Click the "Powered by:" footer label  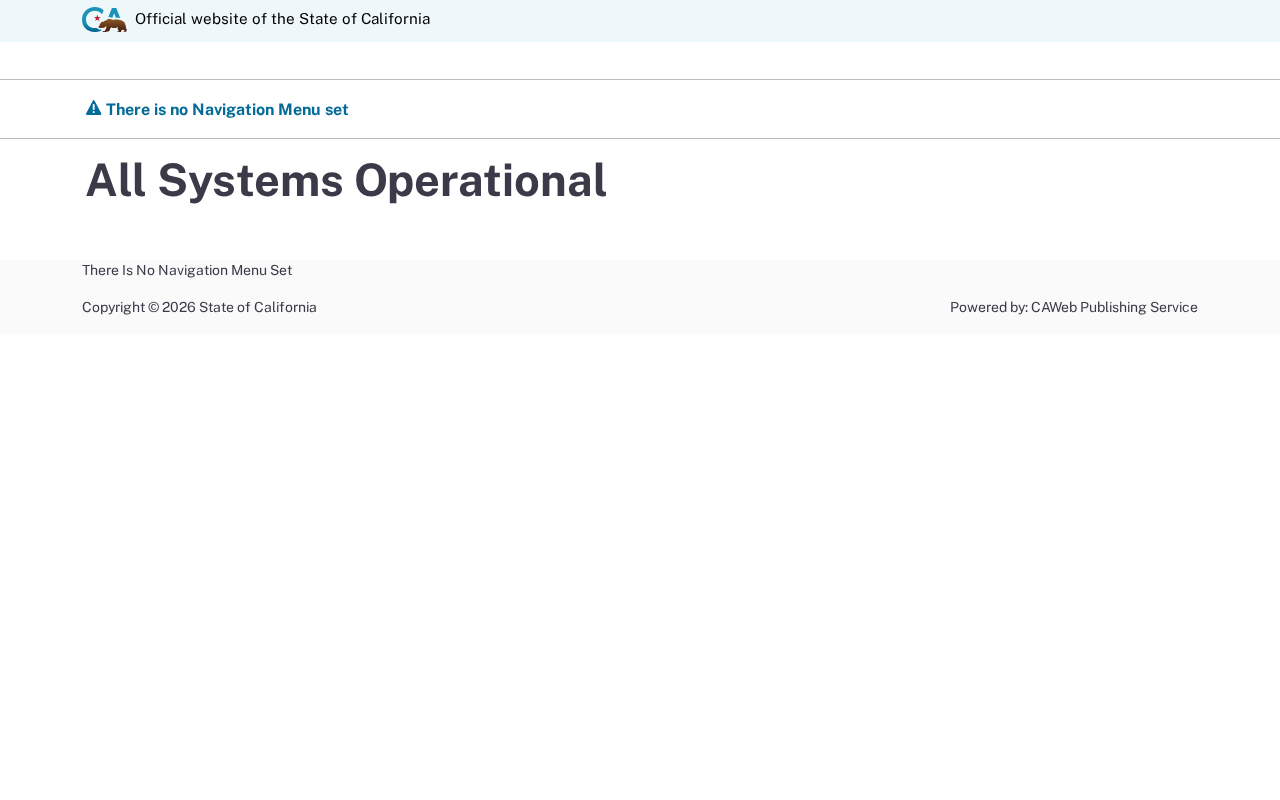(x=988, y=307)
